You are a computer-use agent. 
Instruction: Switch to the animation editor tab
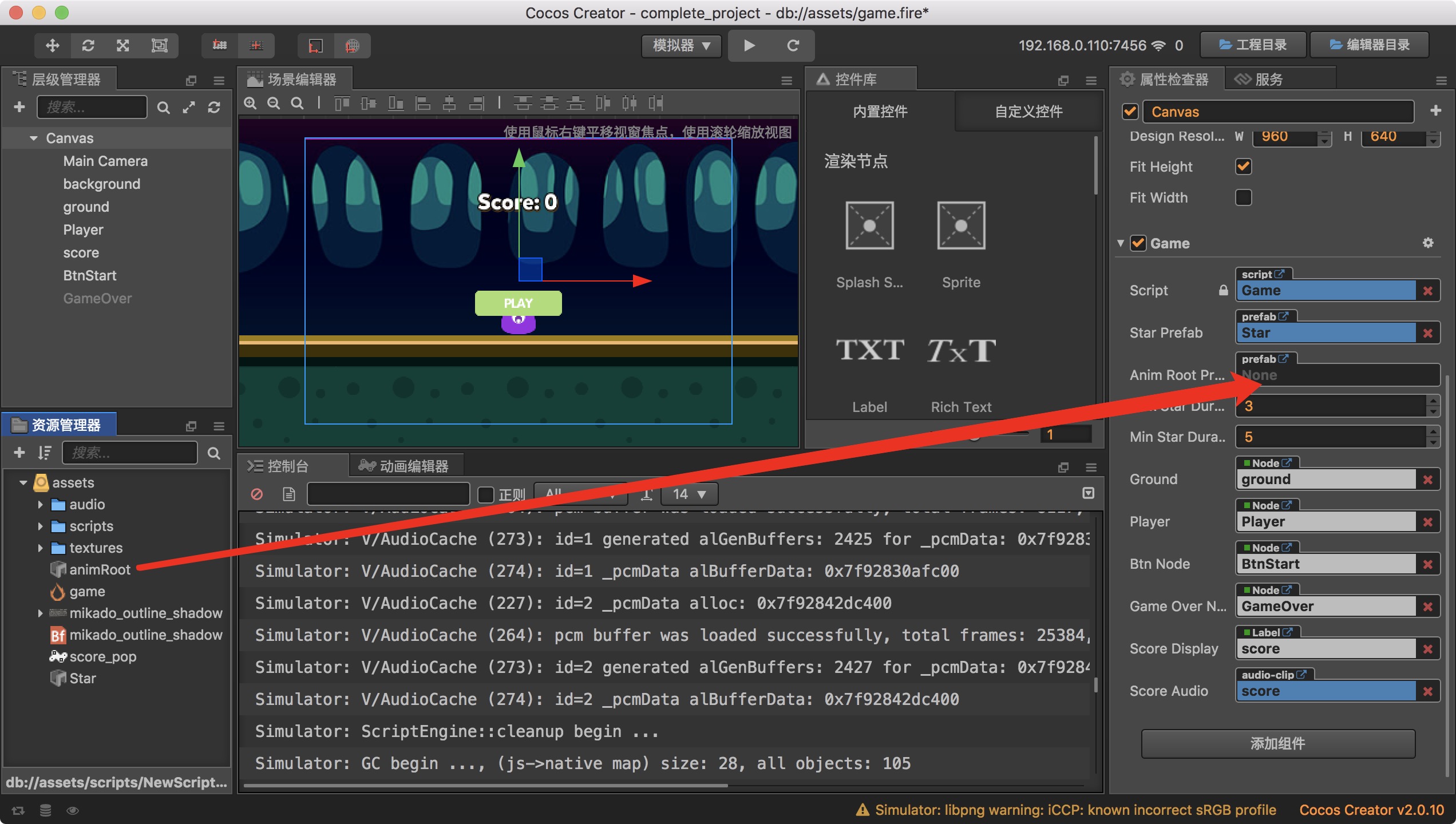pyautogui.click(x=405, y=466)
